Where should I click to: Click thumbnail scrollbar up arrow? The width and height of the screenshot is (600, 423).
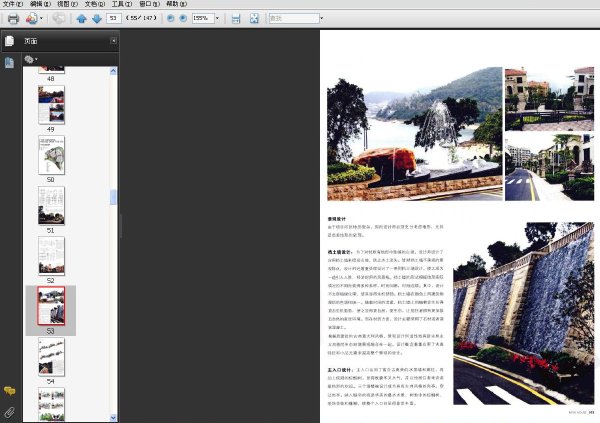[x=113, y=71]
